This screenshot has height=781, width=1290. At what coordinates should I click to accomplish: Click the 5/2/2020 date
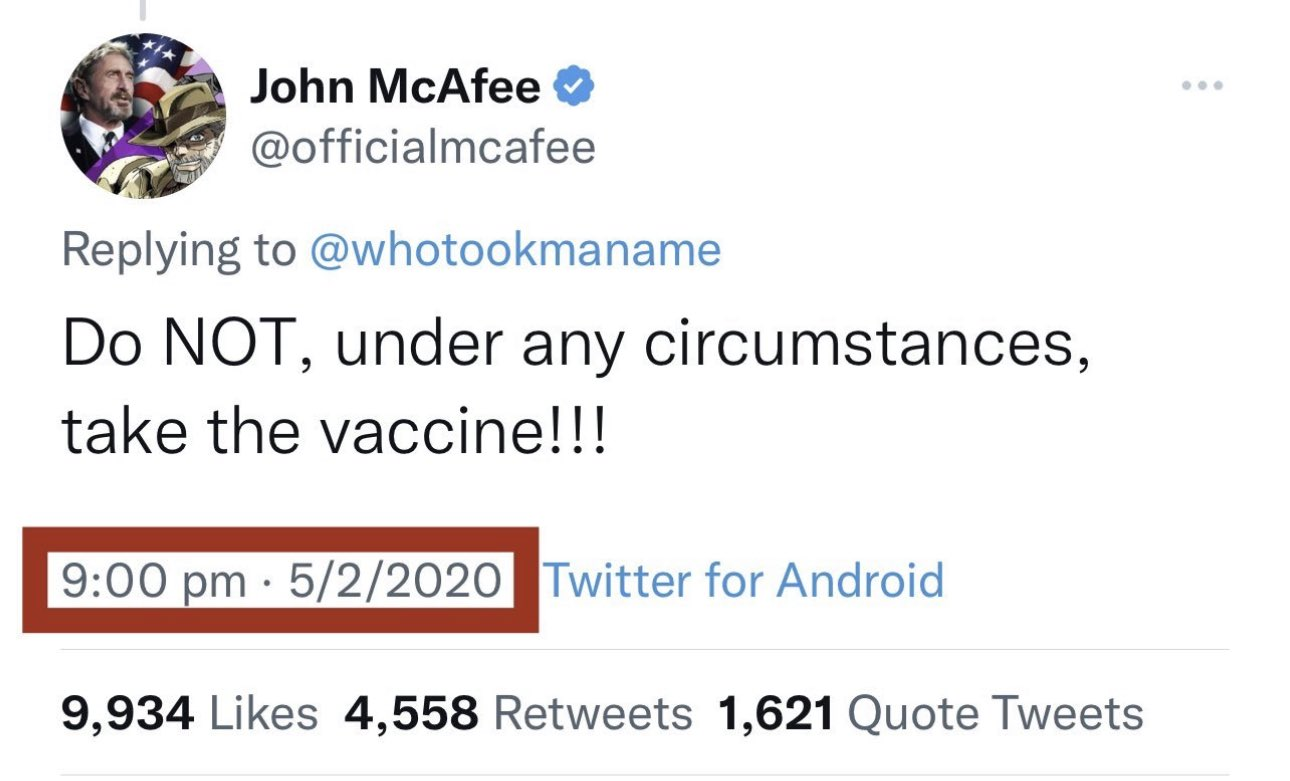pos(394,580)
